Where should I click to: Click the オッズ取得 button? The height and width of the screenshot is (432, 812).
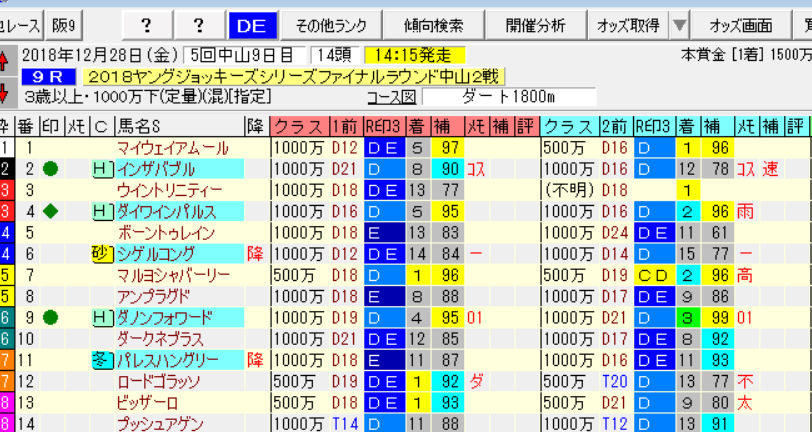(629, 25)
